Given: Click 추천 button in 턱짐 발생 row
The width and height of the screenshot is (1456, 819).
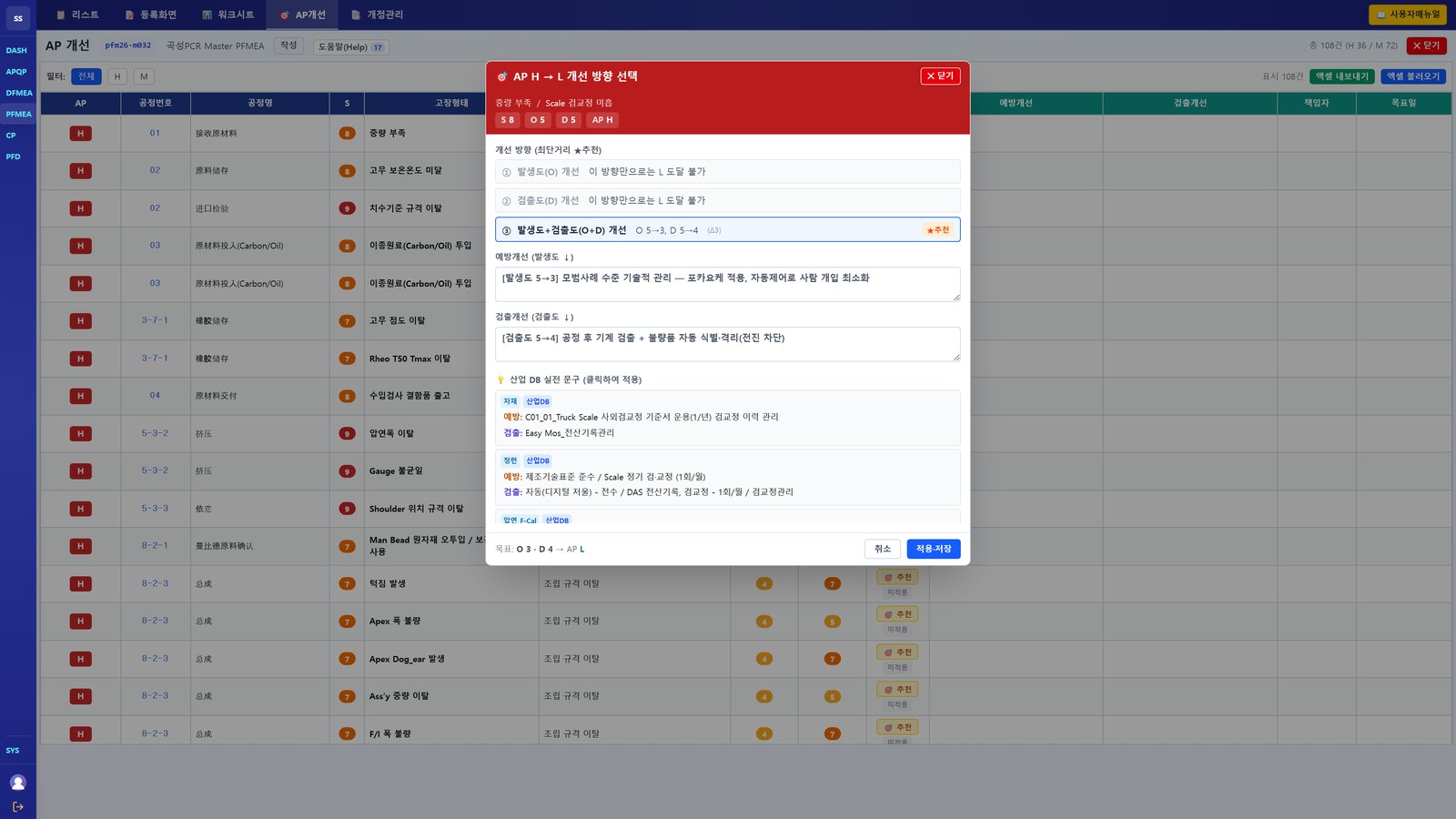Looking at the screenshot, I should [897, 577].
